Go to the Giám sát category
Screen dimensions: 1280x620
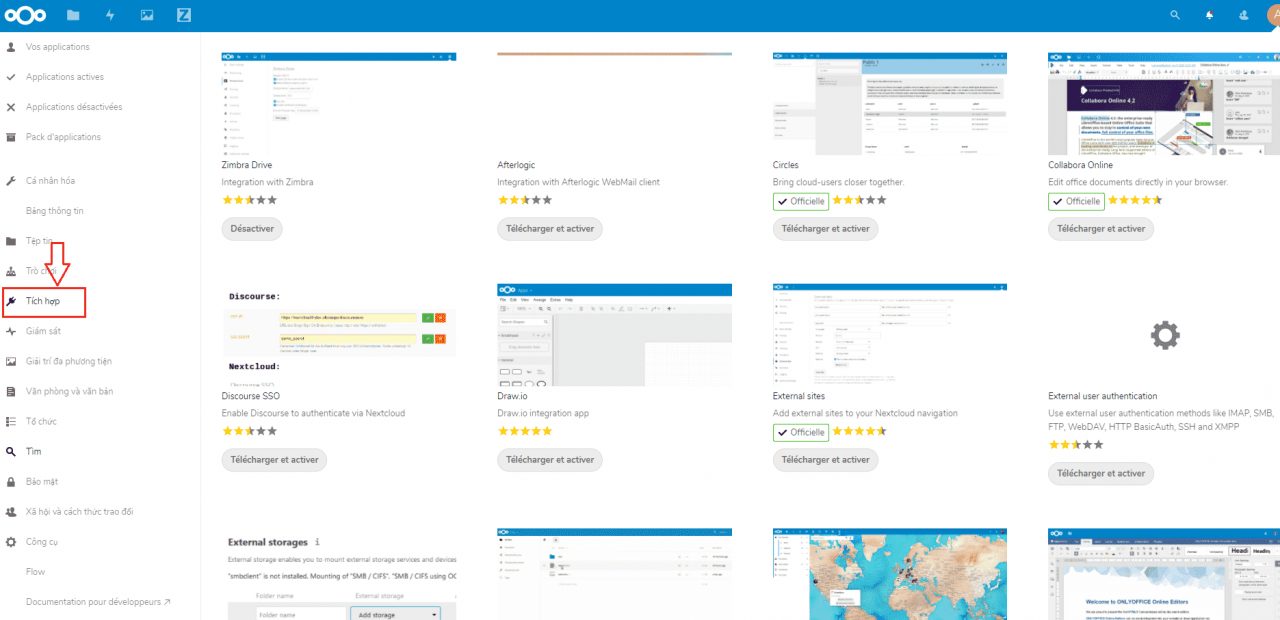(x=43, y=331)
